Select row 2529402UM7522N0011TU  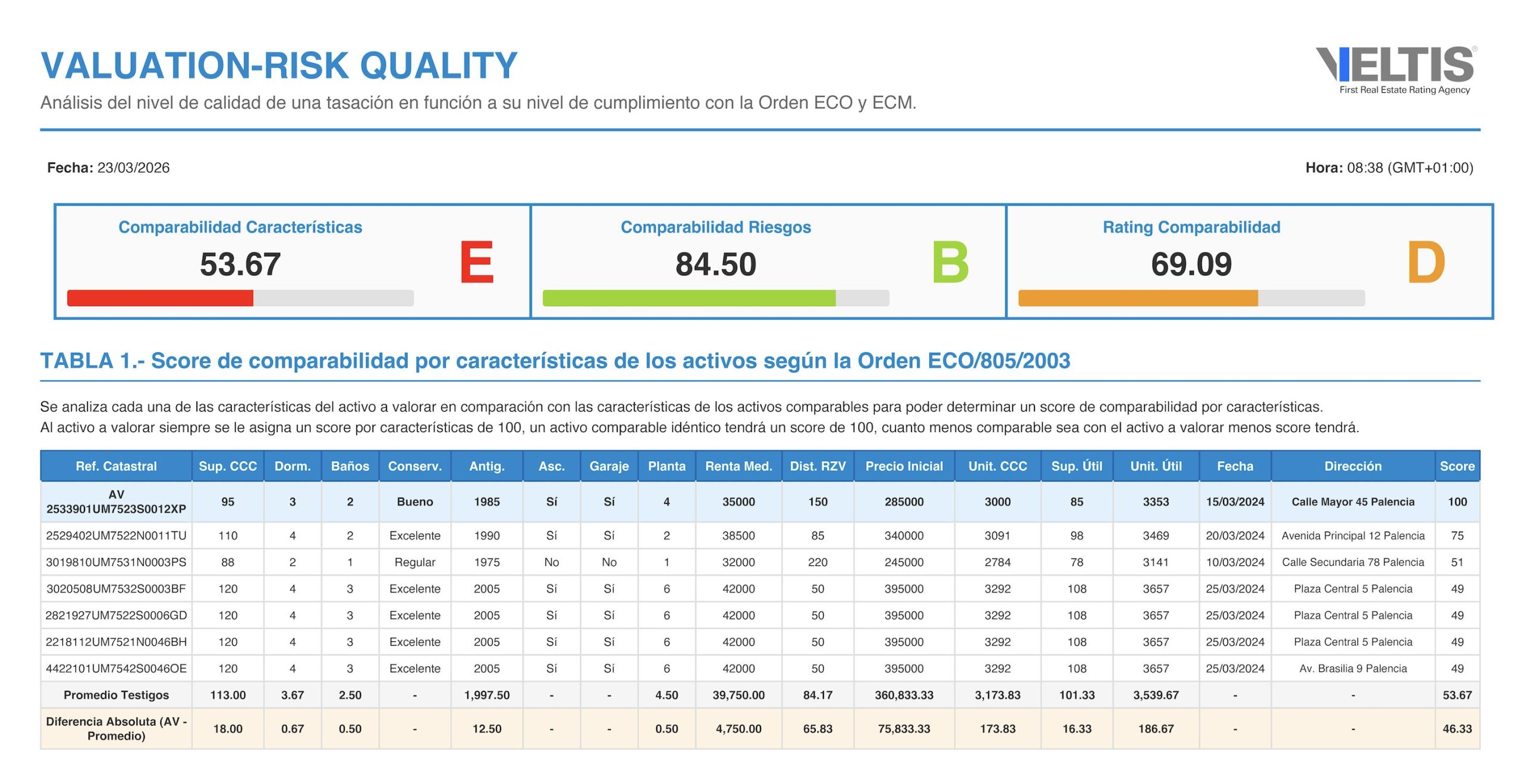pyautogui.click(x=116, y=536)
